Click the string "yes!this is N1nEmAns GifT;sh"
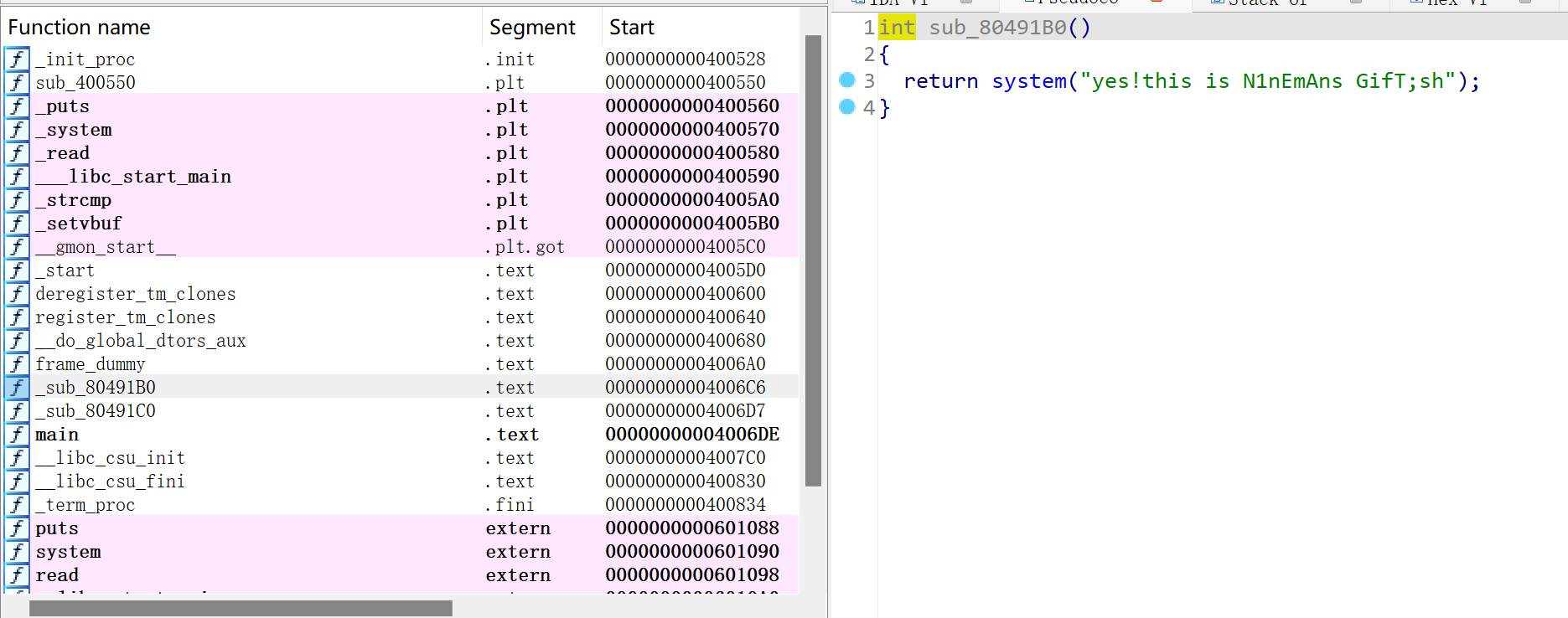1568x618 pixels. (x=1268, y=81)
